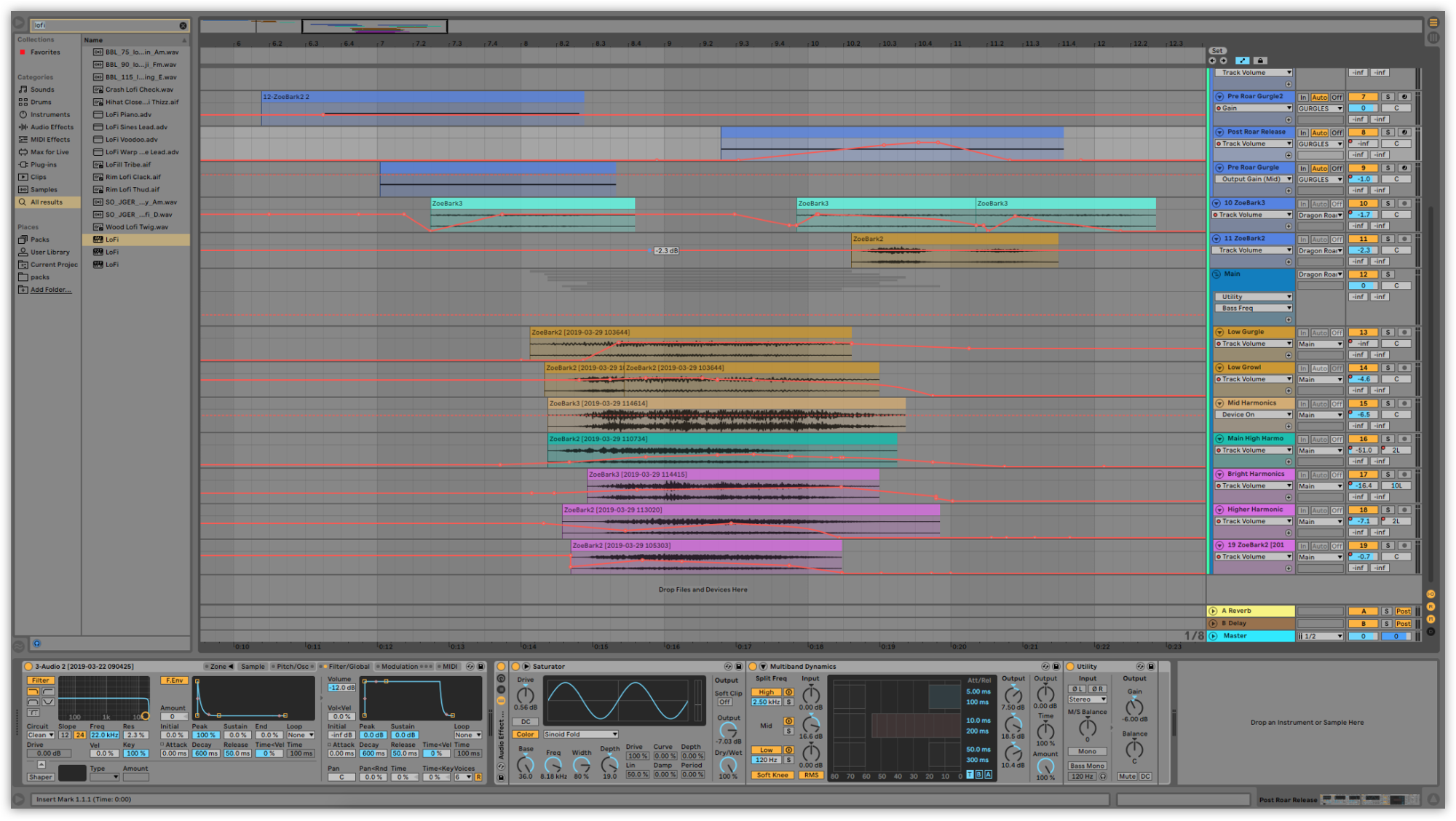
Task: Save the Saturator preset
Action: [x=738, y=666]
